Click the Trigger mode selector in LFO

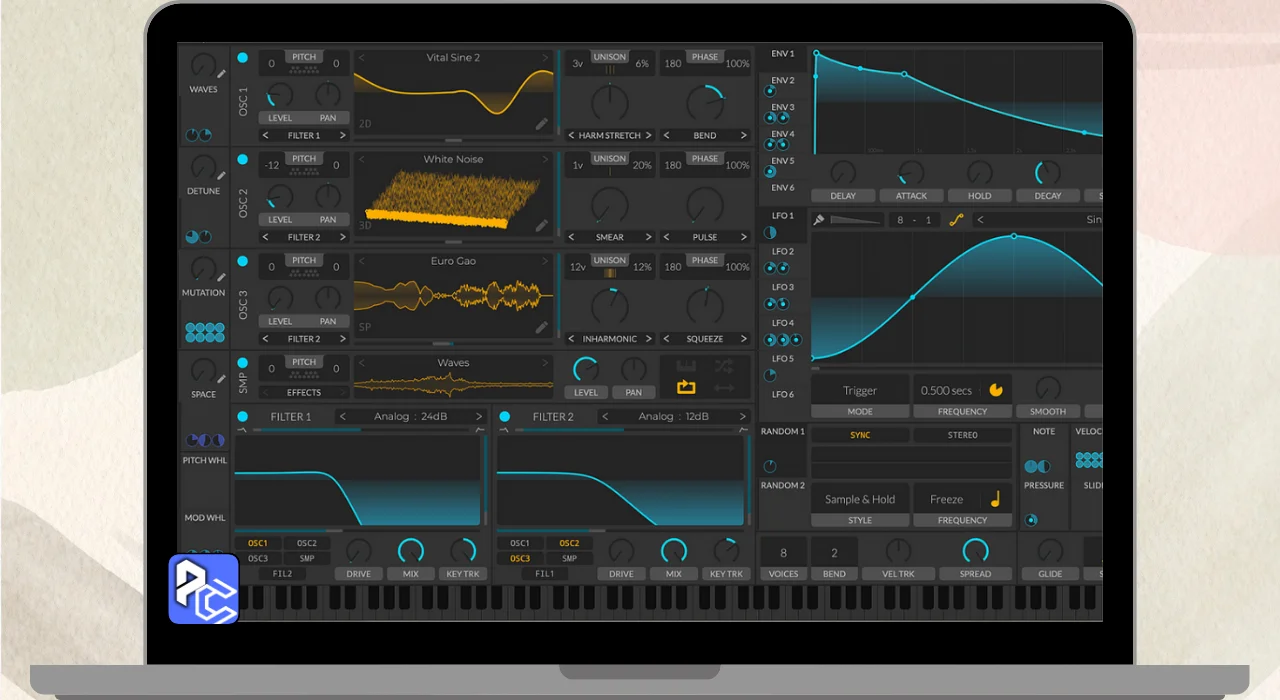pyautogui.click(x=860, y=390)
